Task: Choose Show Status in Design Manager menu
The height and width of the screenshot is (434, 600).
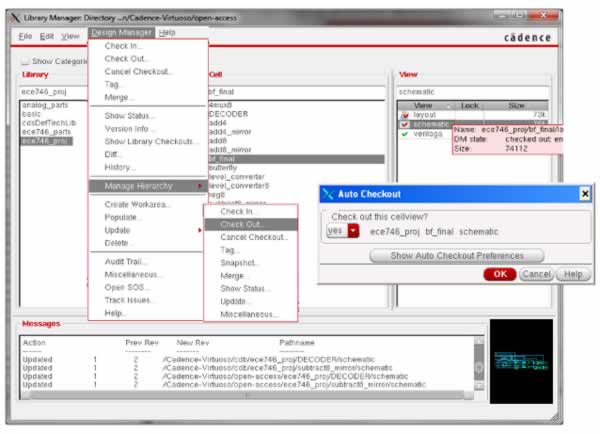Action: click(x=129, y=116)
